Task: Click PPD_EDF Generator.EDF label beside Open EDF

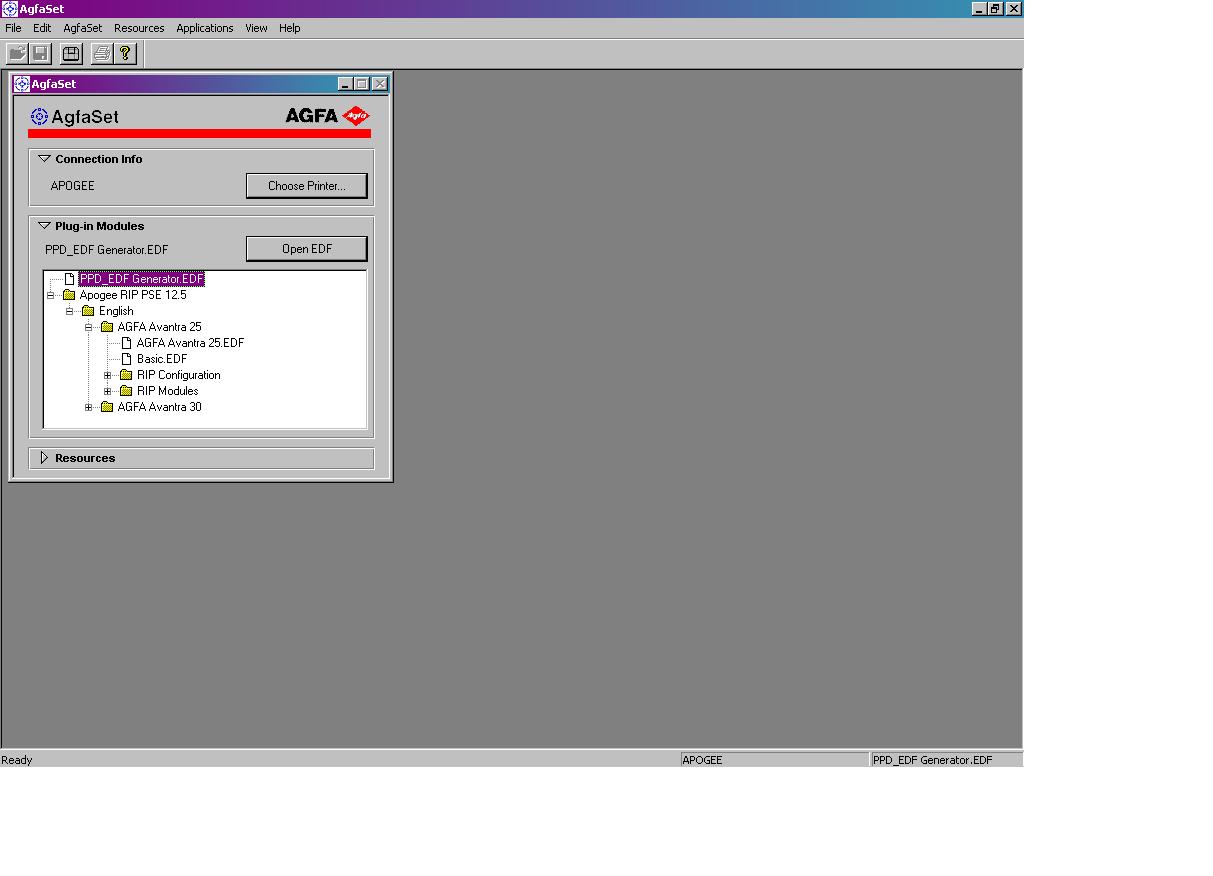Action: point(106,249)
